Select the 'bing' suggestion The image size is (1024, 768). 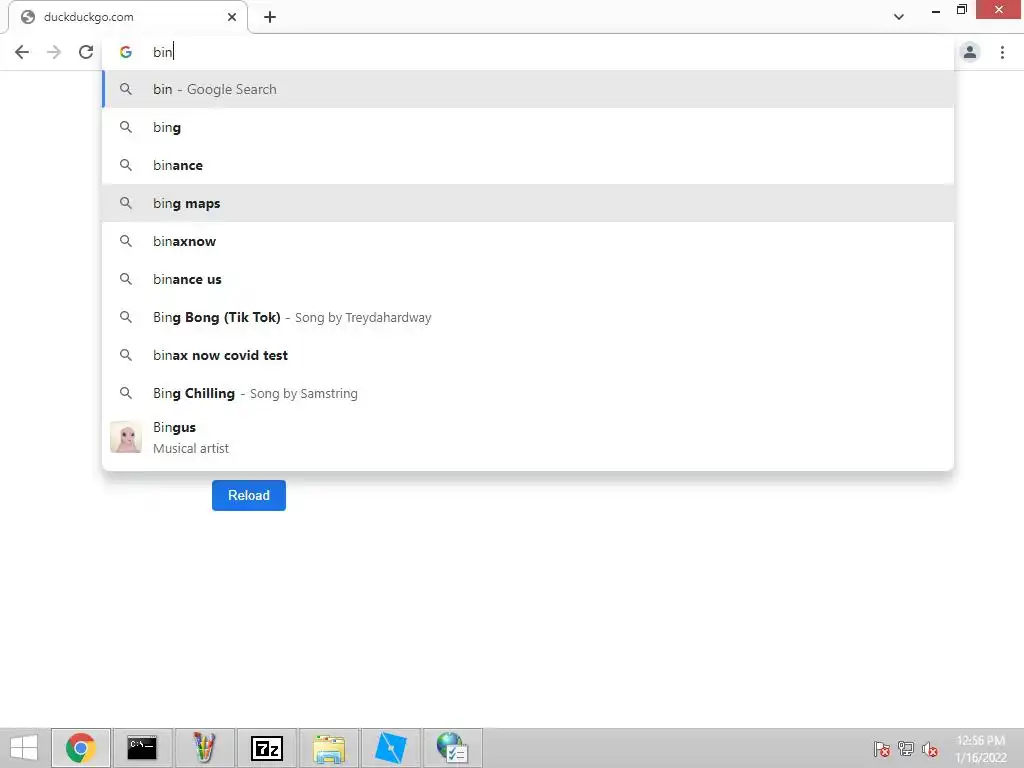[528, 127]
